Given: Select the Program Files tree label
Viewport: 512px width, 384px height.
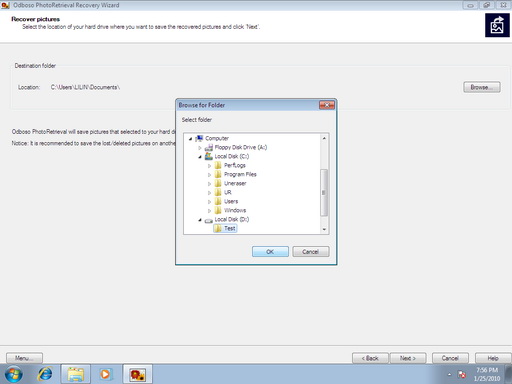Looking at the screenshot, I should [x=240, y=174].
